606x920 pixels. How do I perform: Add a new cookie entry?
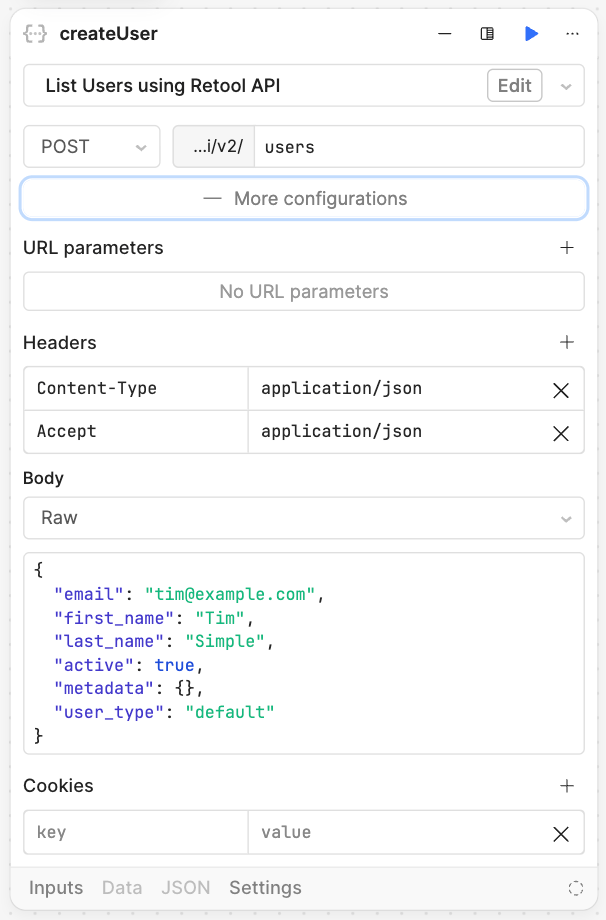[567, 786]
